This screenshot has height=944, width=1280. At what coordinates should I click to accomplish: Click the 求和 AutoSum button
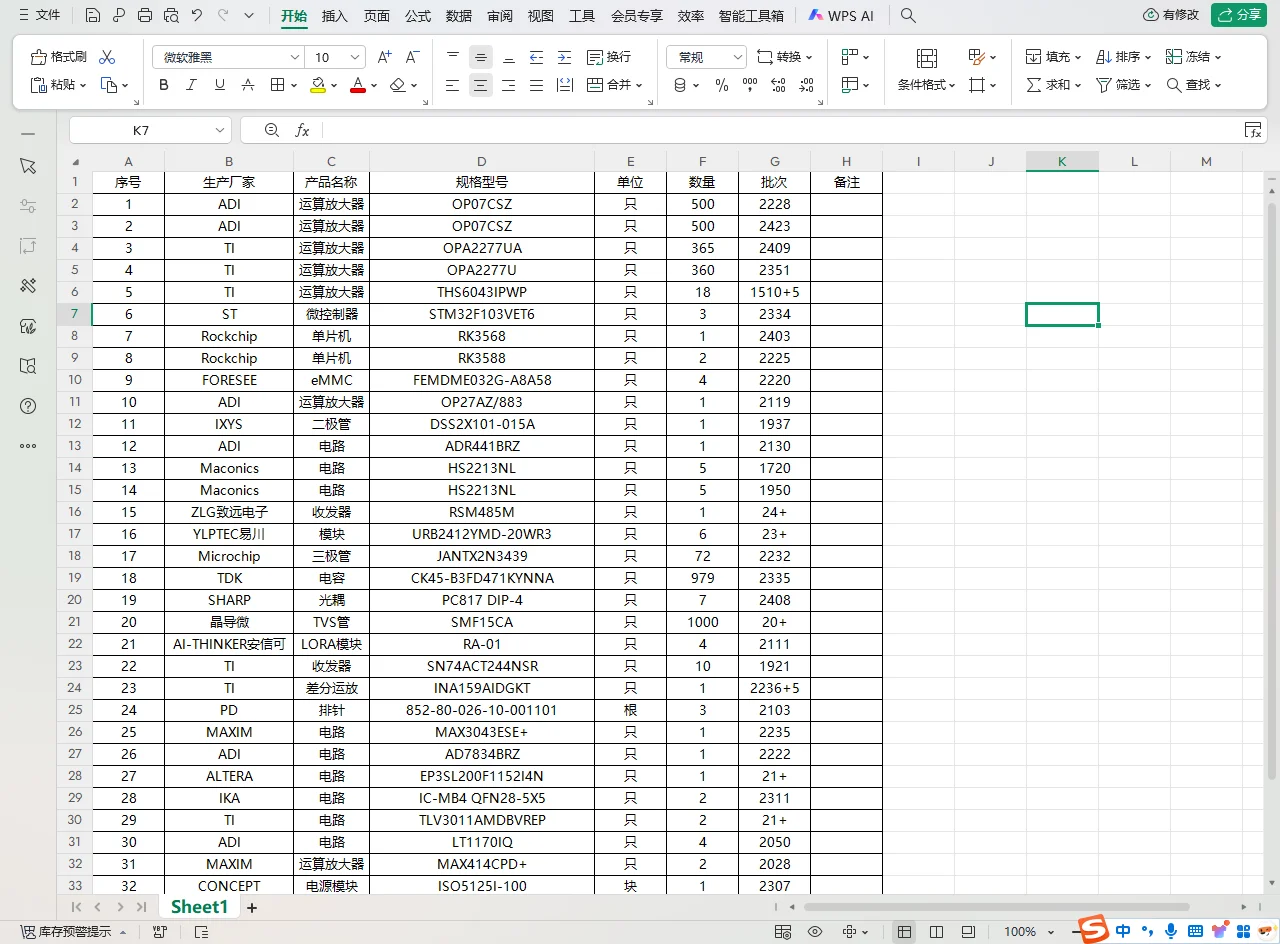click(x=1054, y=85)
